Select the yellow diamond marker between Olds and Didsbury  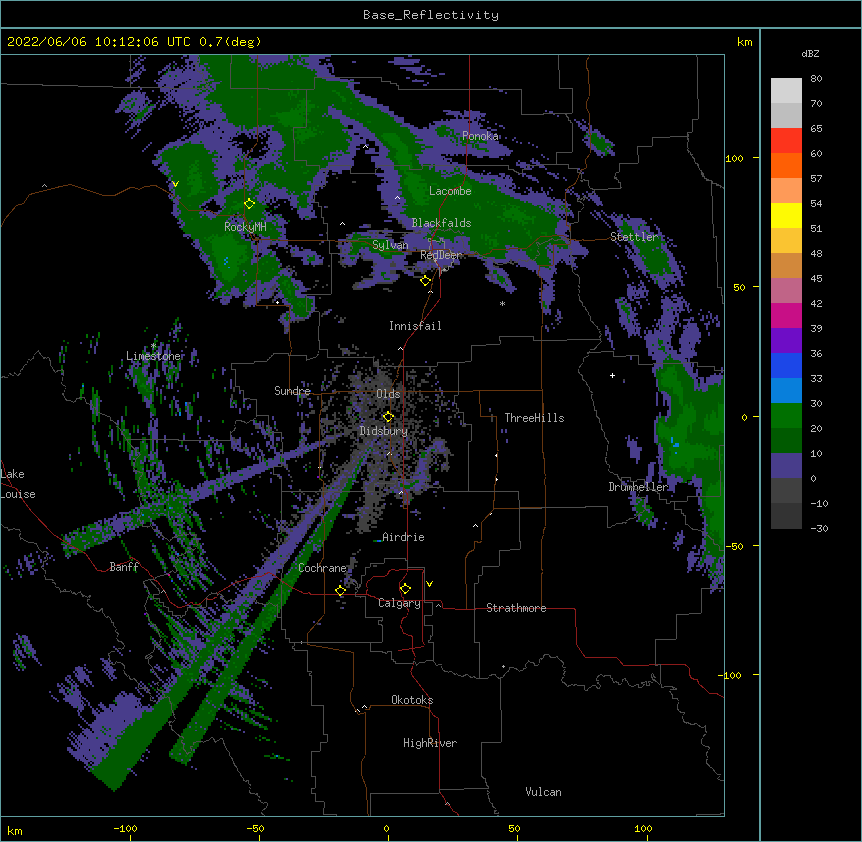tap(388, 417)
